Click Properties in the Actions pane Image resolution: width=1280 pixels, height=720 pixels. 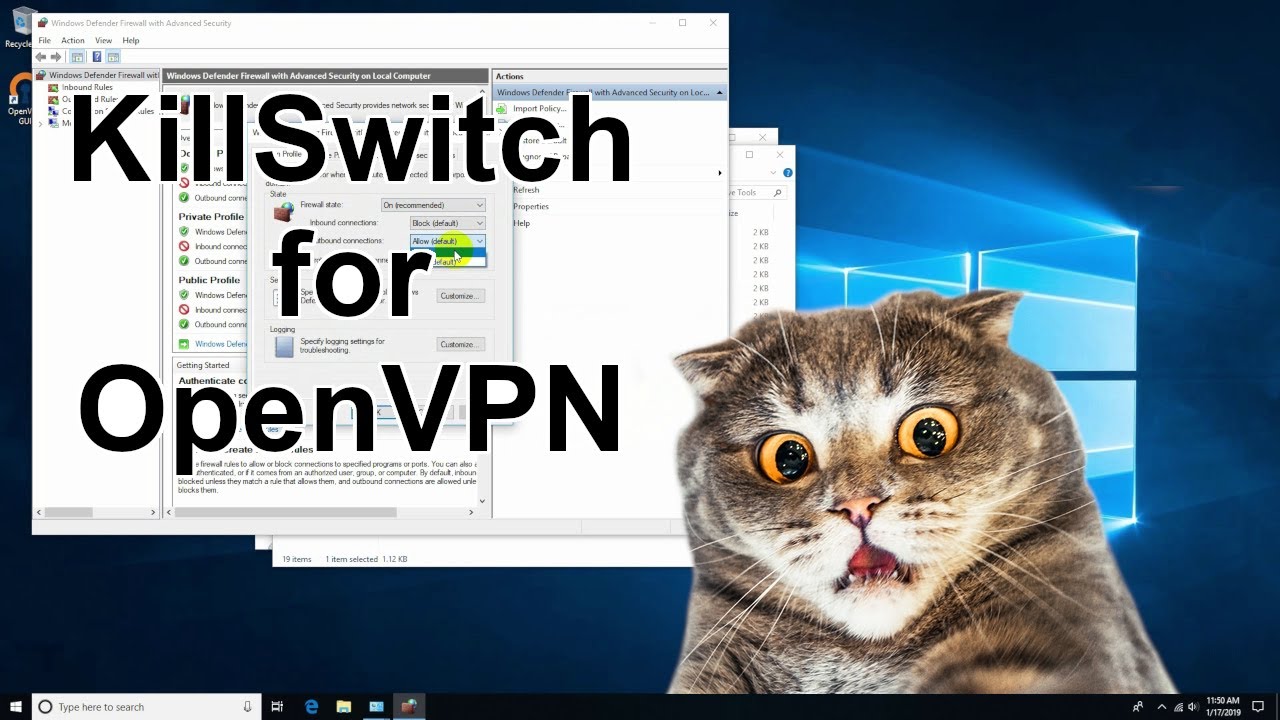[x=531, y=207]
